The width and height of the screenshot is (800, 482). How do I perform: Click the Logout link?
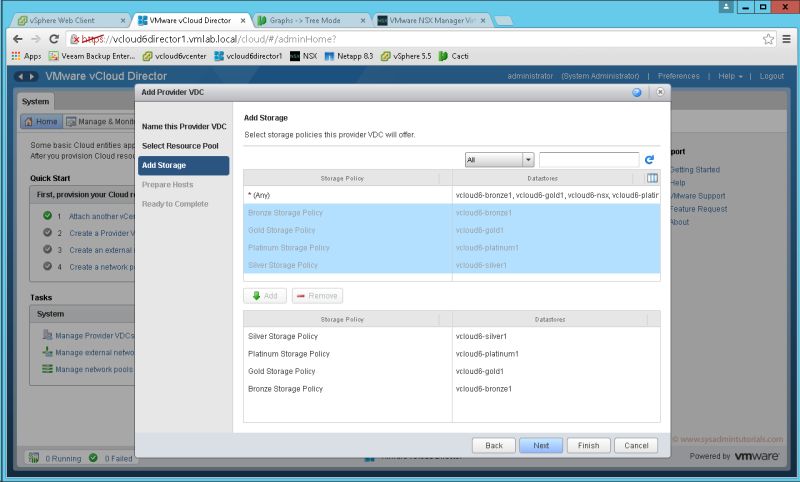tap(771, 76)
